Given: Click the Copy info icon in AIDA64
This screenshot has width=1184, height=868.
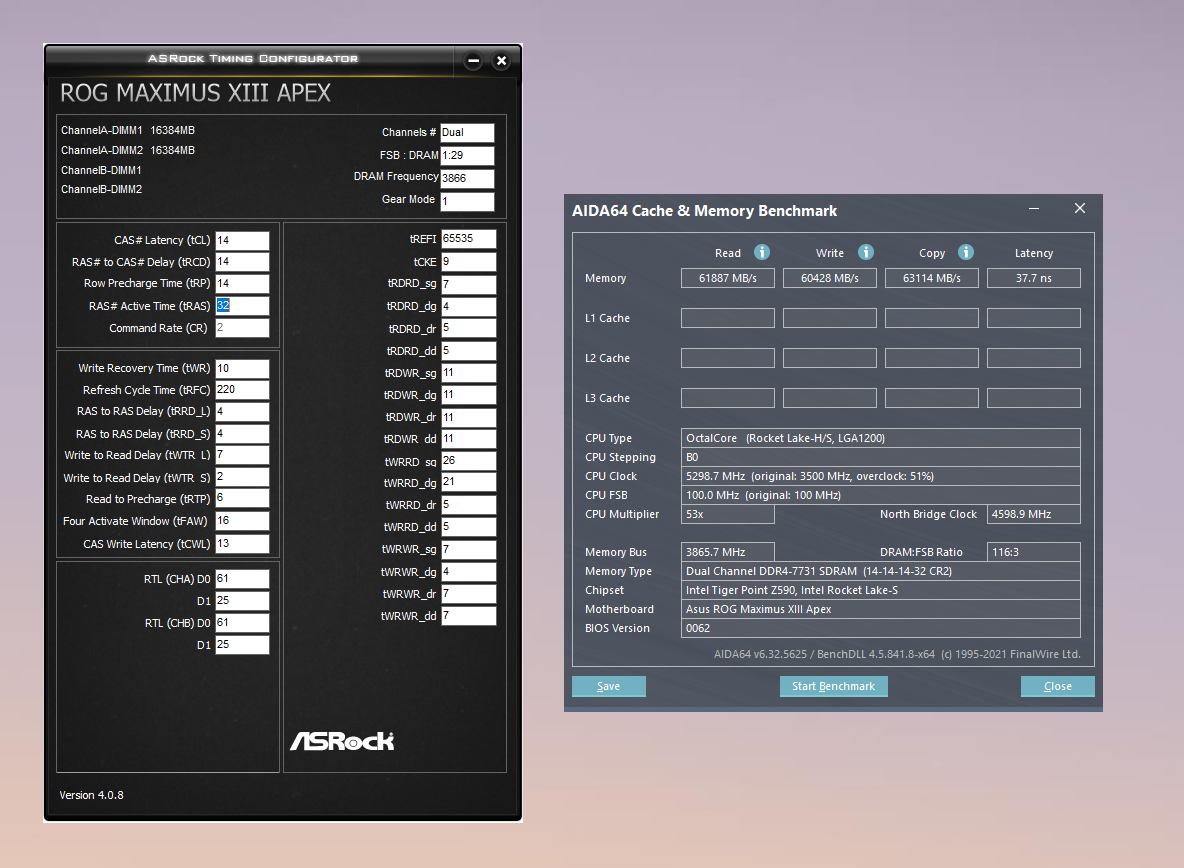Looking at the screenshot, I should [966, 252].
